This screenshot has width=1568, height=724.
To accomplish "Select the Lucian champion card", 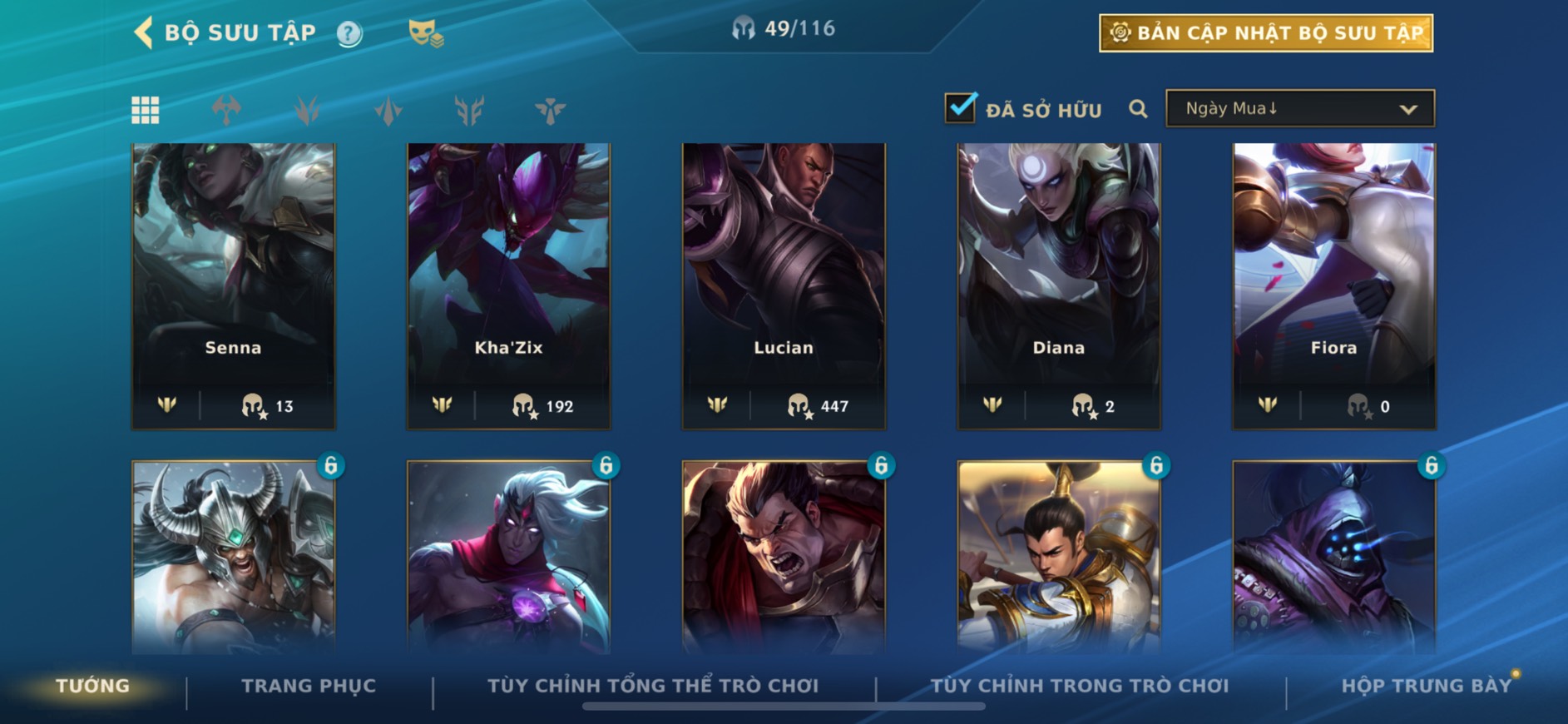I will tap(784, 285).
